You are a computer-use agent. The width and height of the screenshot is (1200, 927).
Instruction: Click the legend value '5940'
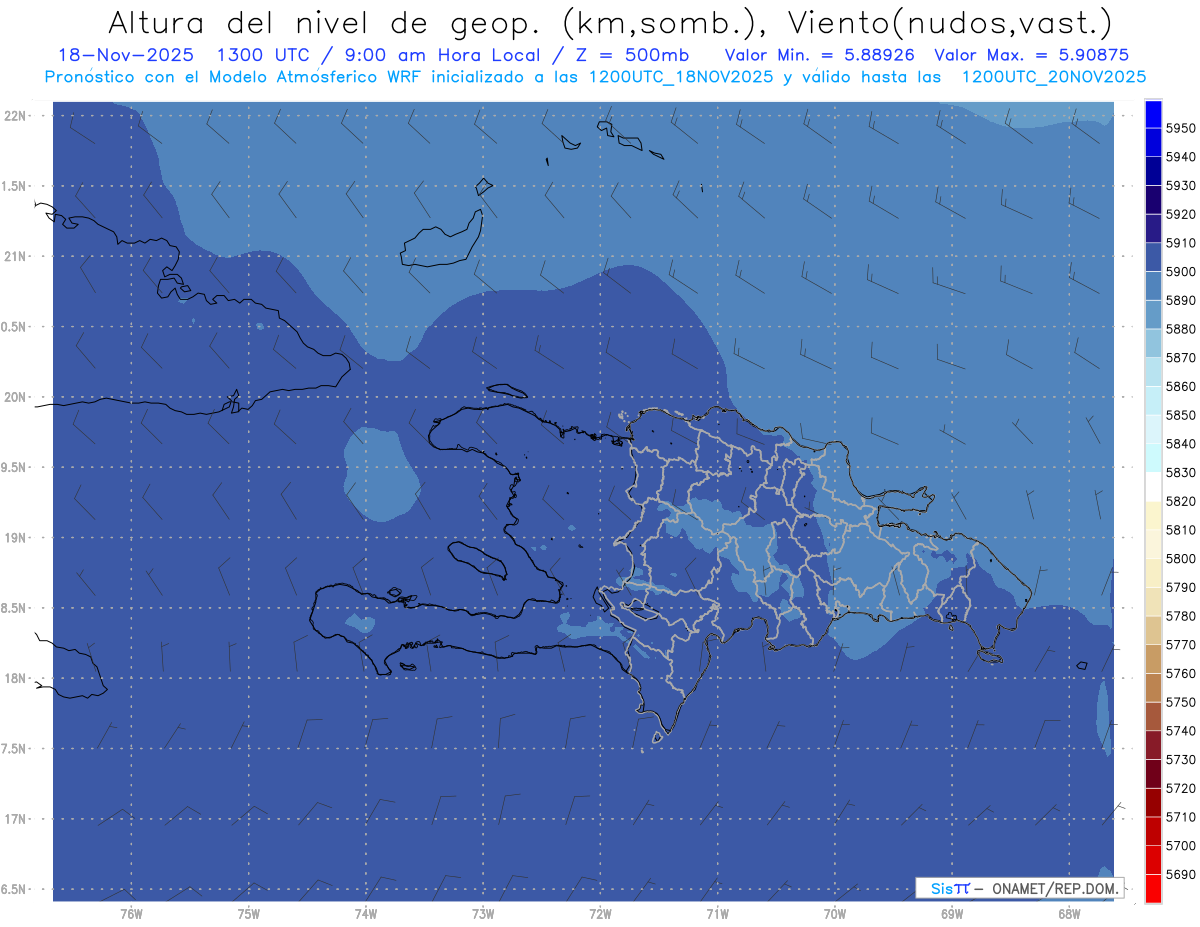click(1181, 157)
